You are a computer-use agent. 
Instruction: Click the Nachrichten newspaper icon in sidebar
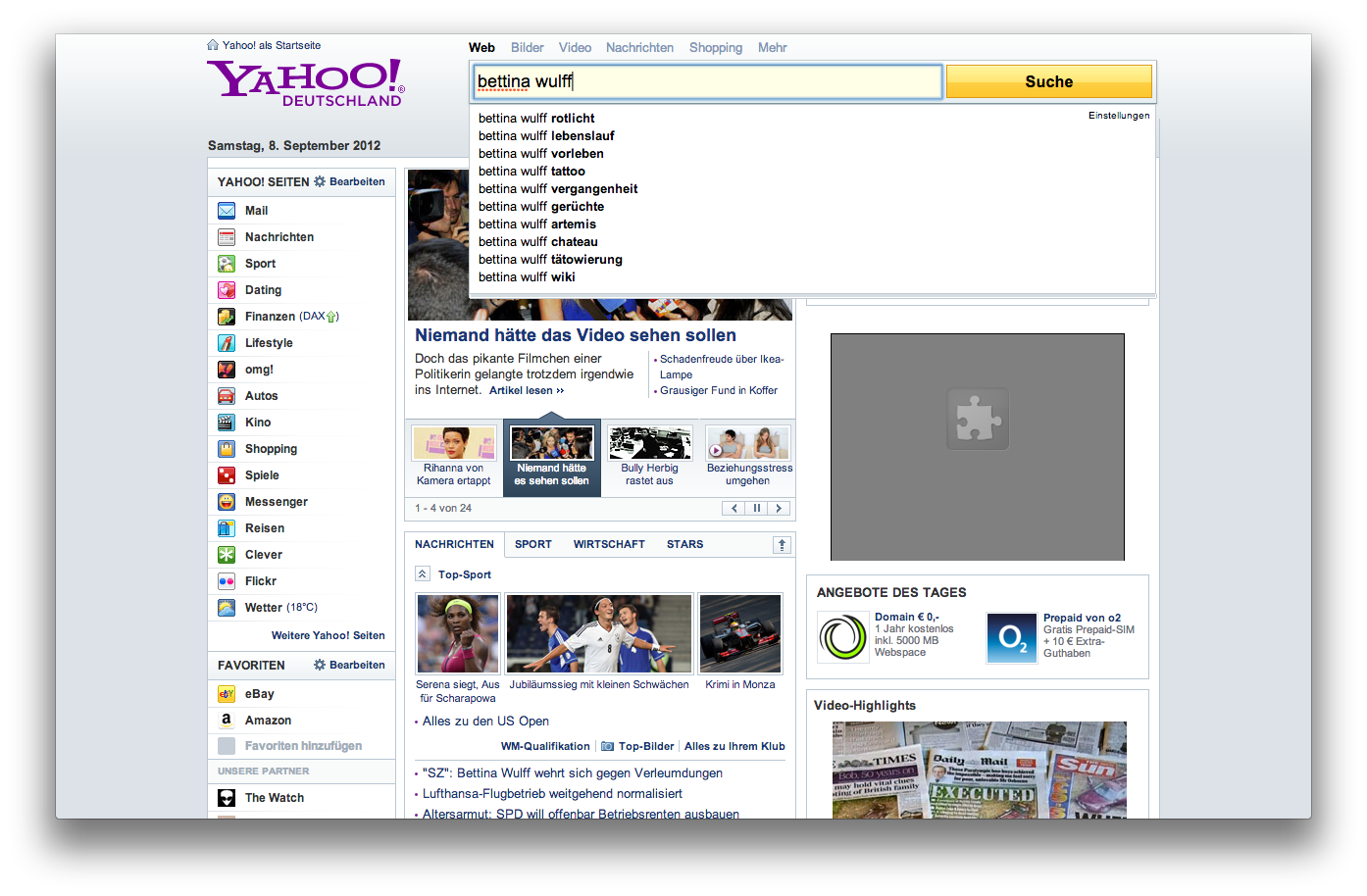[227, 237]
